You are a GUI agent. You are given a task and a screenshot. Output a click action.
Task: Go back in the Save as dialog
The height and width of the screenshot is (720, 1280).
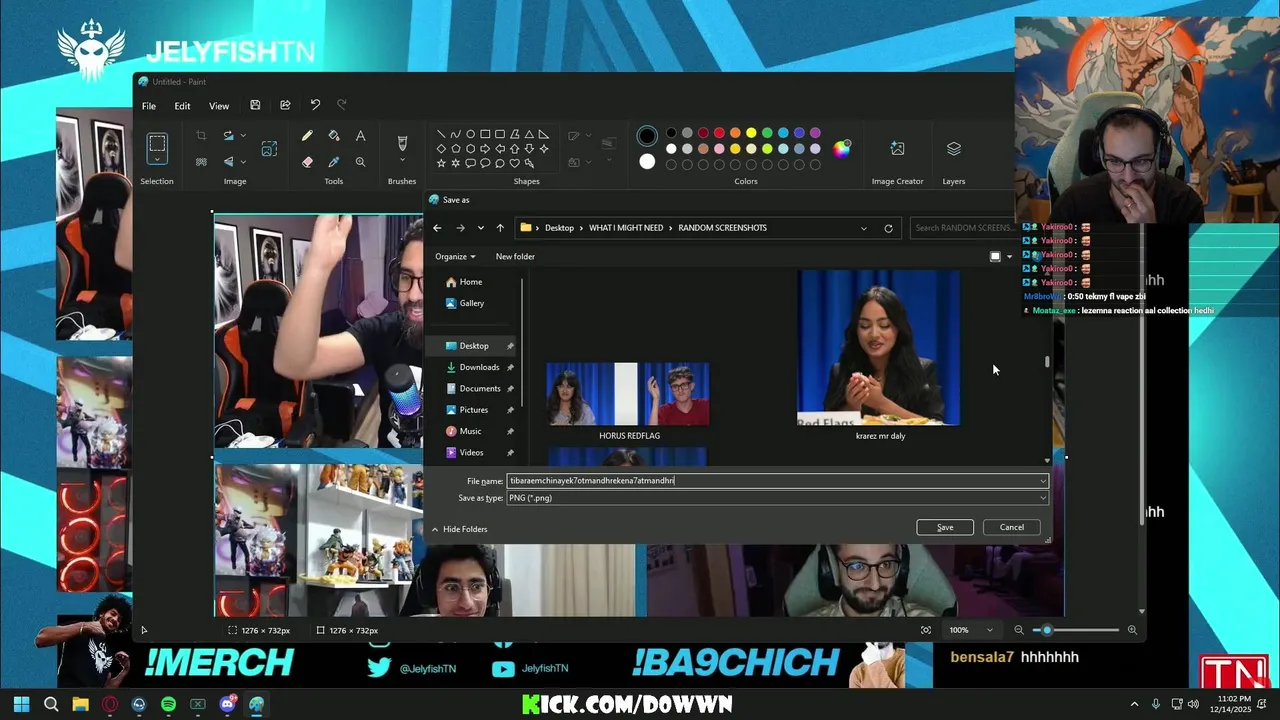tap(437, 228)
